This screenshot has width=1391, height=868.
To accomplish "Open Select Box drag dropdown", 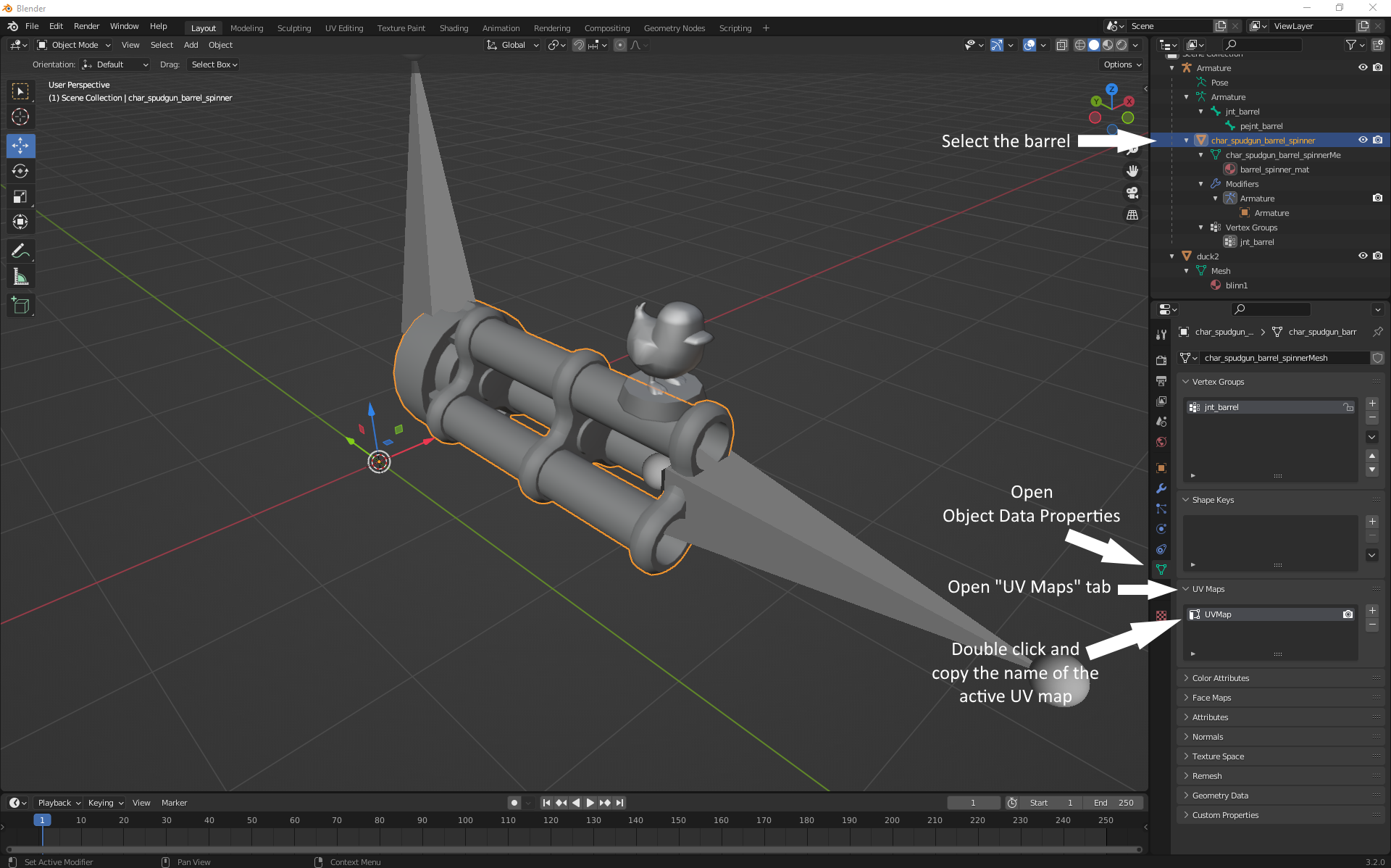I will pyautogui.click(x=214, y=64).
